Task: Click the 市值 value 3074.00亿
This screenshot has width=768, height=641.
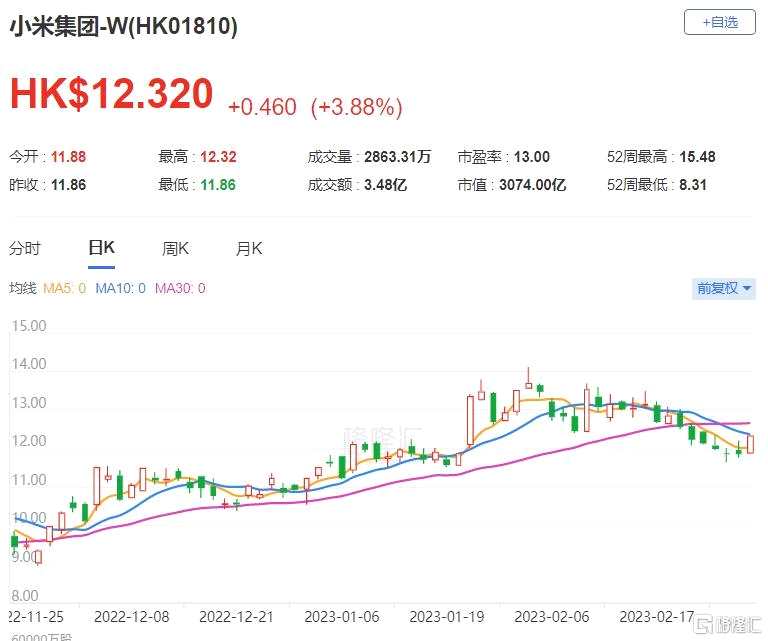Action: [x=533, y=185]
